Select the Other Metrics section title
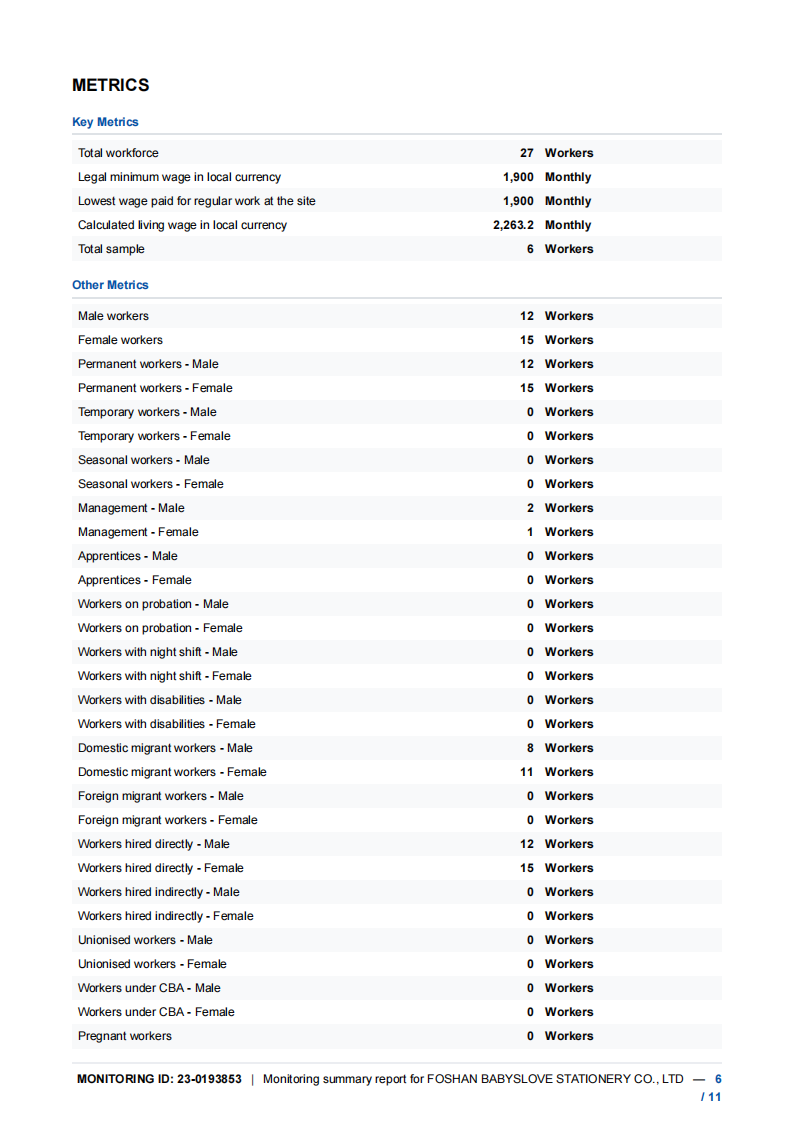Viewport: 794px width, 1123px height. (x=110, y=285)
